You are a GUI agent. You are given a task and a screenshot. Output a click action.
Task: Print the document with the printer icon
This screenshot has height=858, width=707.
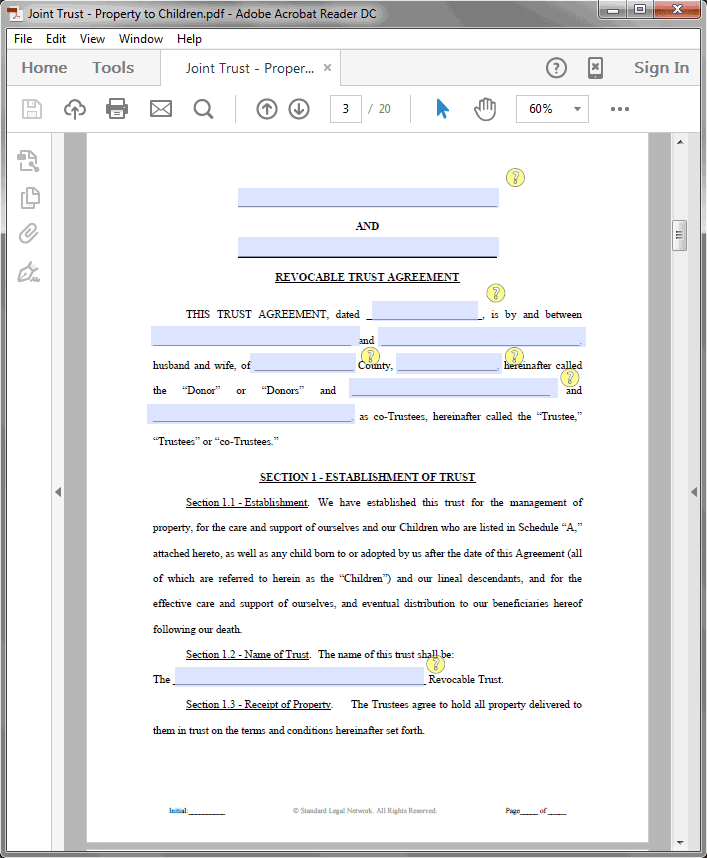pyautogui.click(x=117, y=109)
